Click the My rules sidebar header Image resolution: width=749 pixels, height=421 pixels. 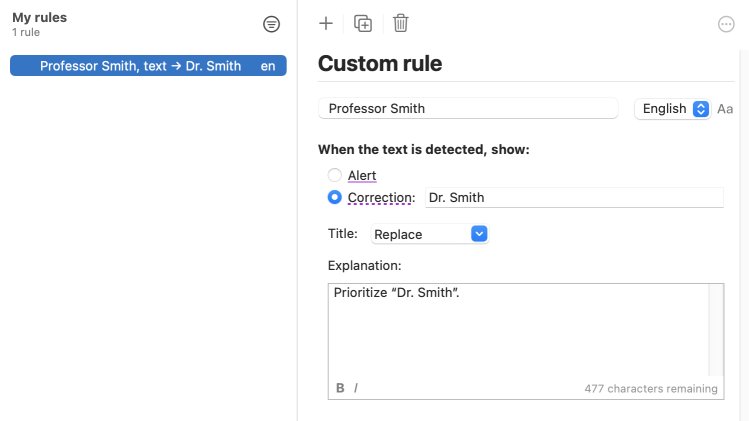point(39,17)
